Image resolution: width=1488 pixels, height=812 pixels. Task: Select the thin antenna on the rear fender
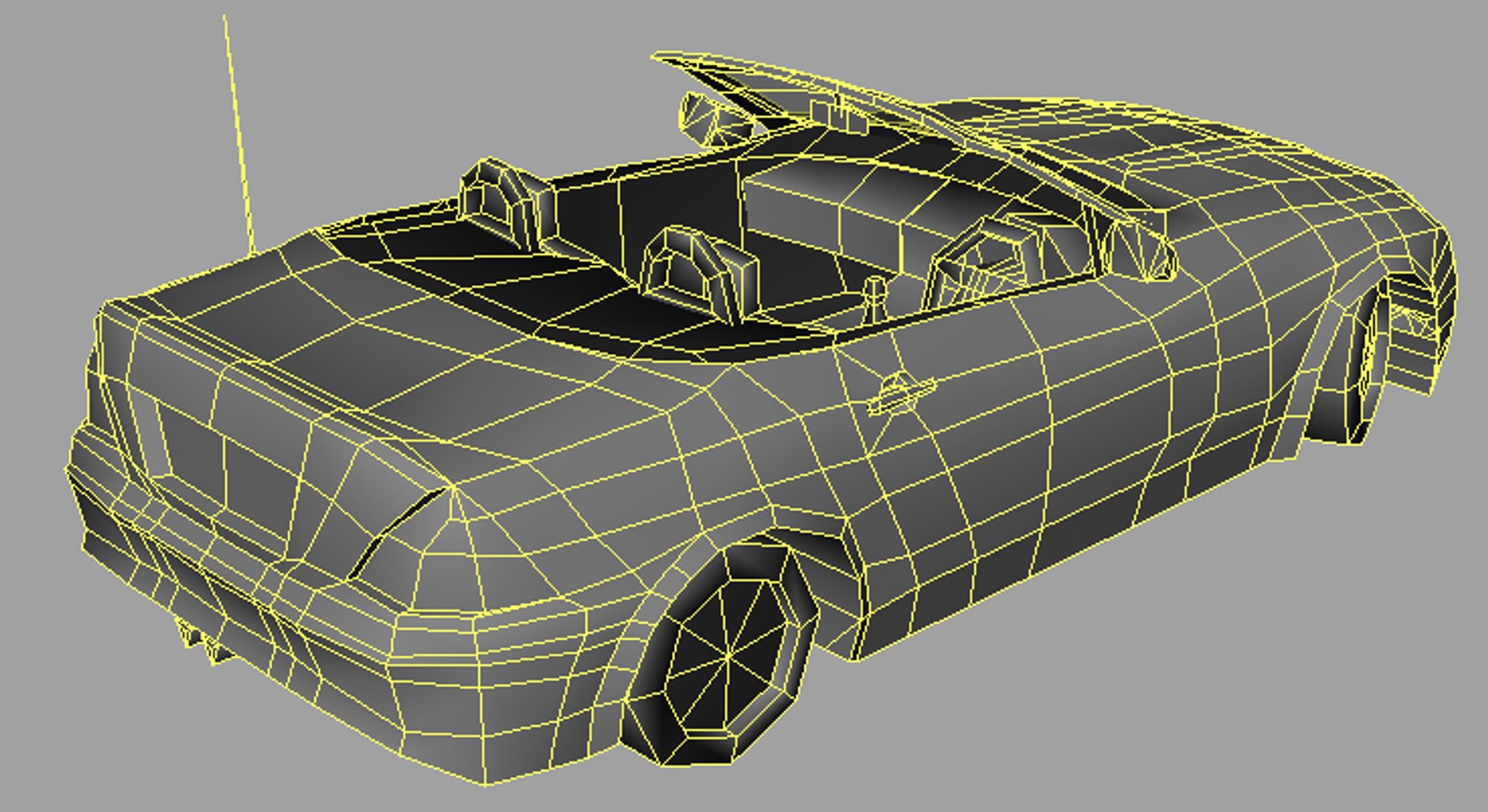click(239, 134)
